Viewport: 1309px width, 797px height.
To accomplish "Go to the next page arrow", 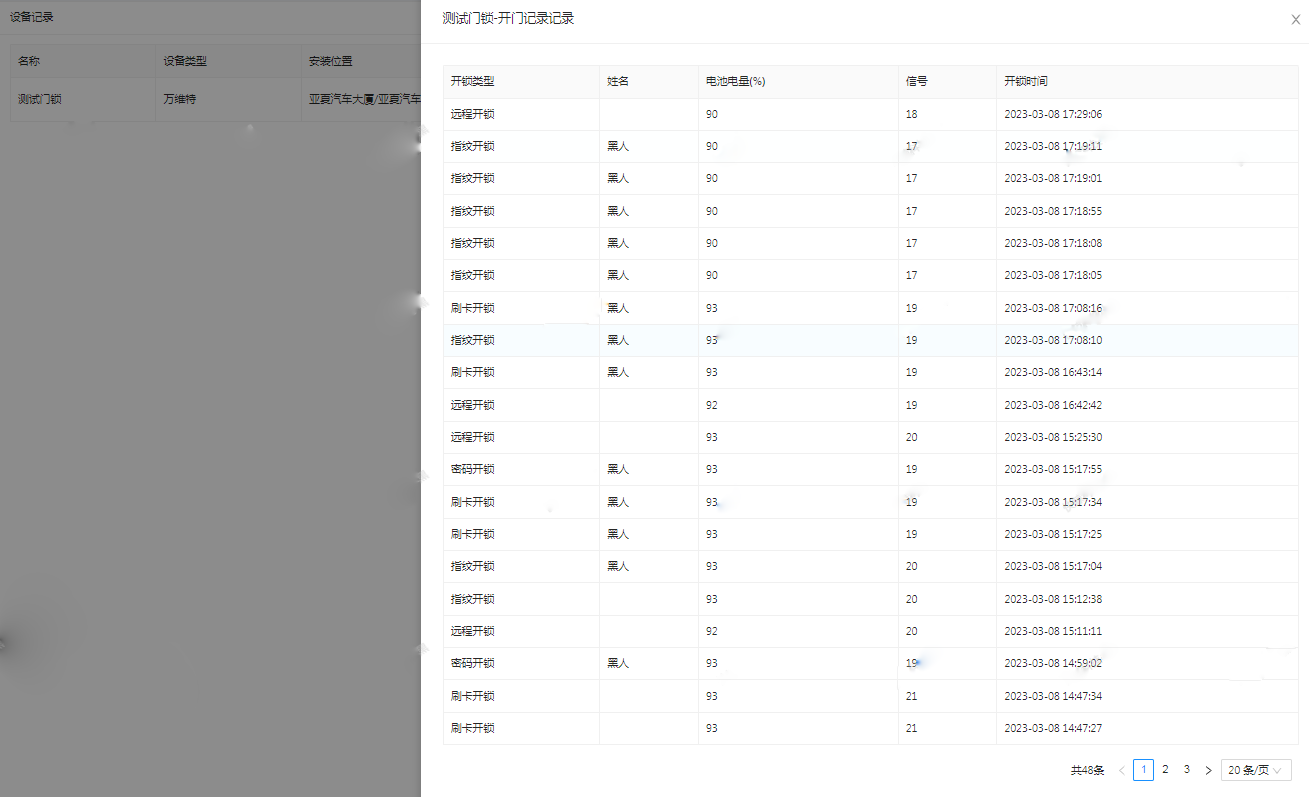I will coord(1208,770).
